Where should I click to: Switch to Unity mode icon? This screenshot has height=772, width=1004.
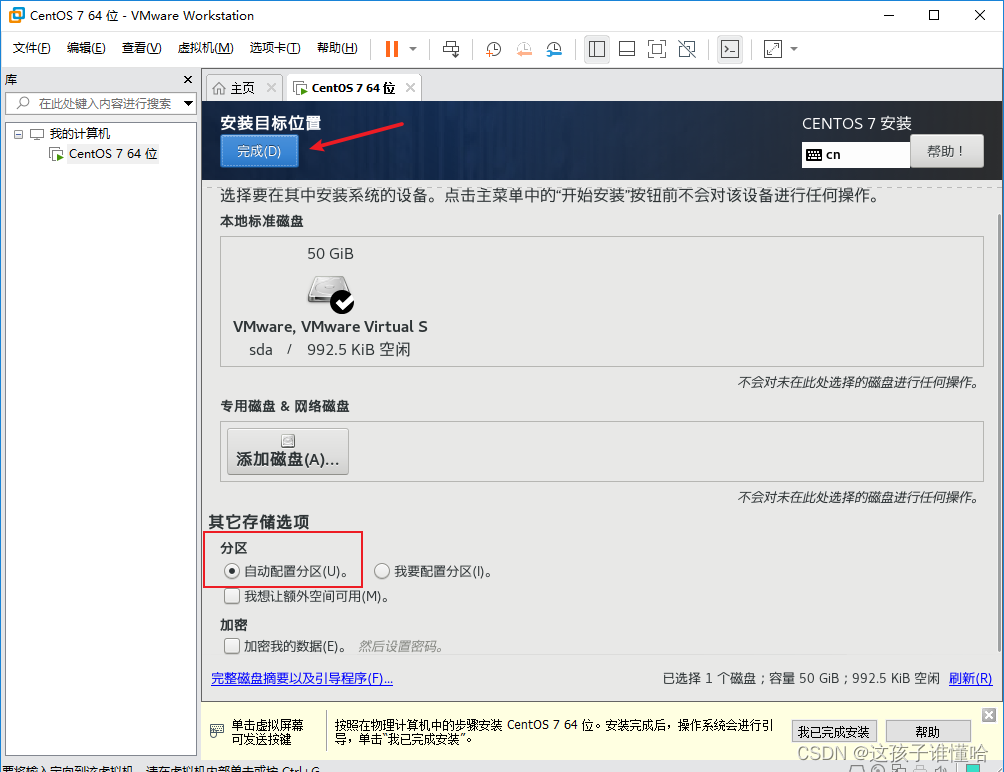pos(687,49)
